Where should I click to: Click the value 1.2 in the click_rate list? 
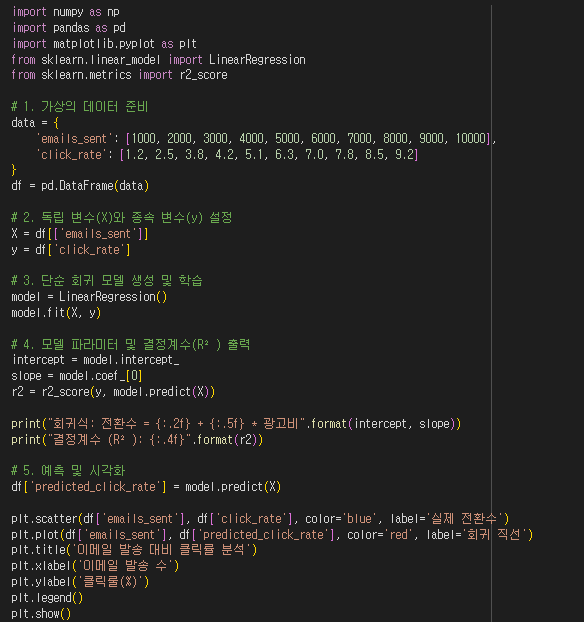point(134,154)
